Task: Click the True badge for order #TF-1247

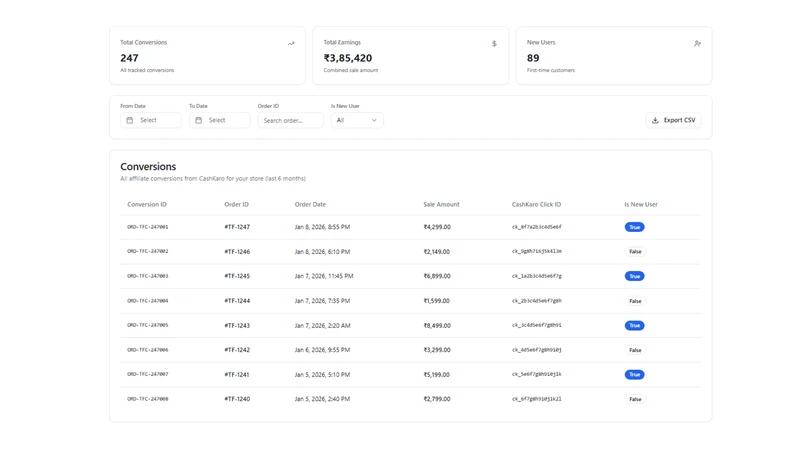Action: click(x=634, y=227)
